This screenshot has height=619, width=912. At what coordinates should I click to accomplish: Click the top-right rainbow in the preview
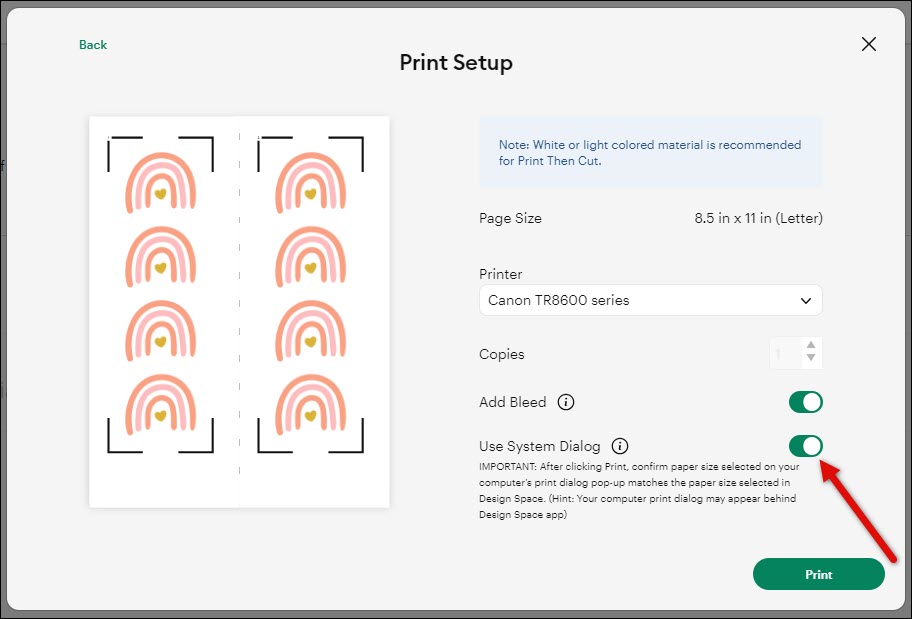[310, 182]
